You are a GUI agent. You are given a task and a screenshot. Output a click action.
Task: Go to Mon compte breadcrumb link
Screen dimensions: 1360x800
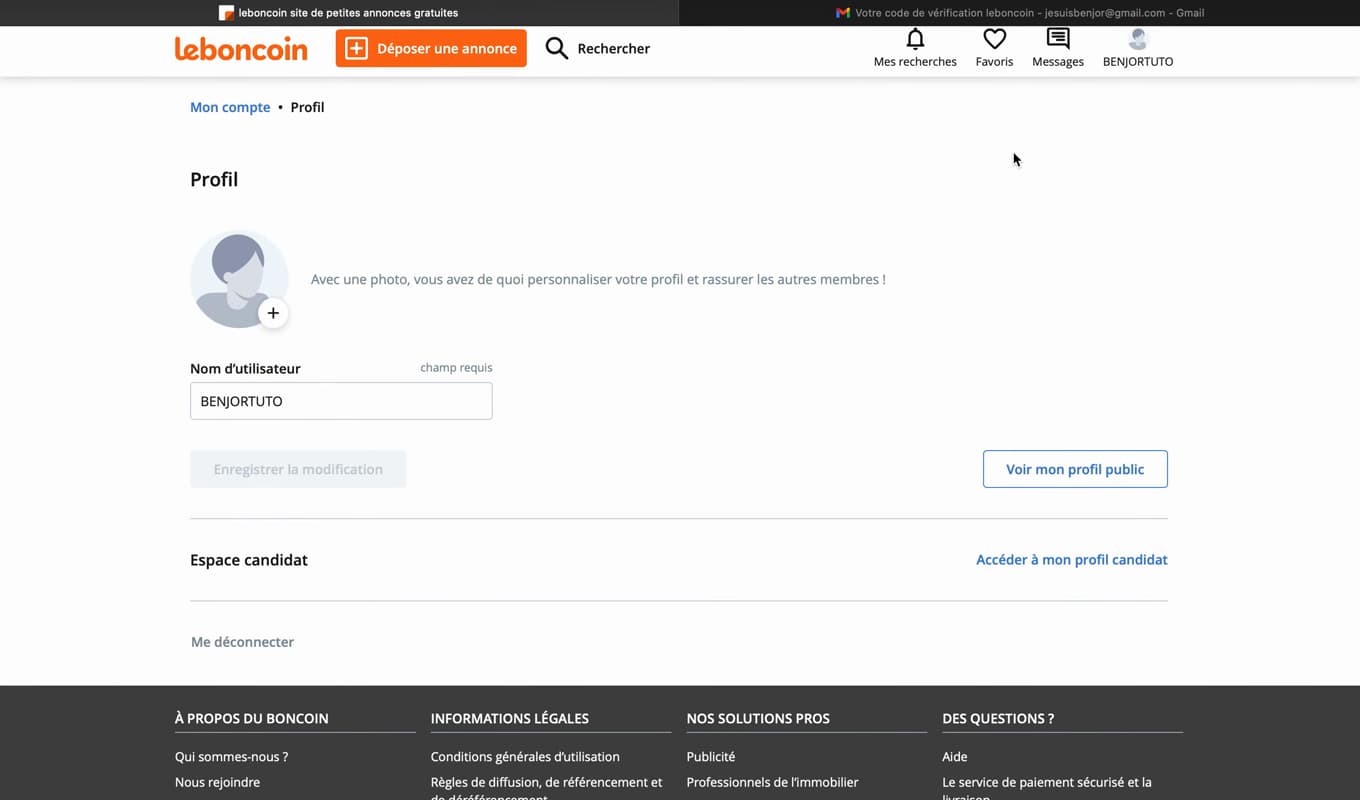tap(230, 107)
